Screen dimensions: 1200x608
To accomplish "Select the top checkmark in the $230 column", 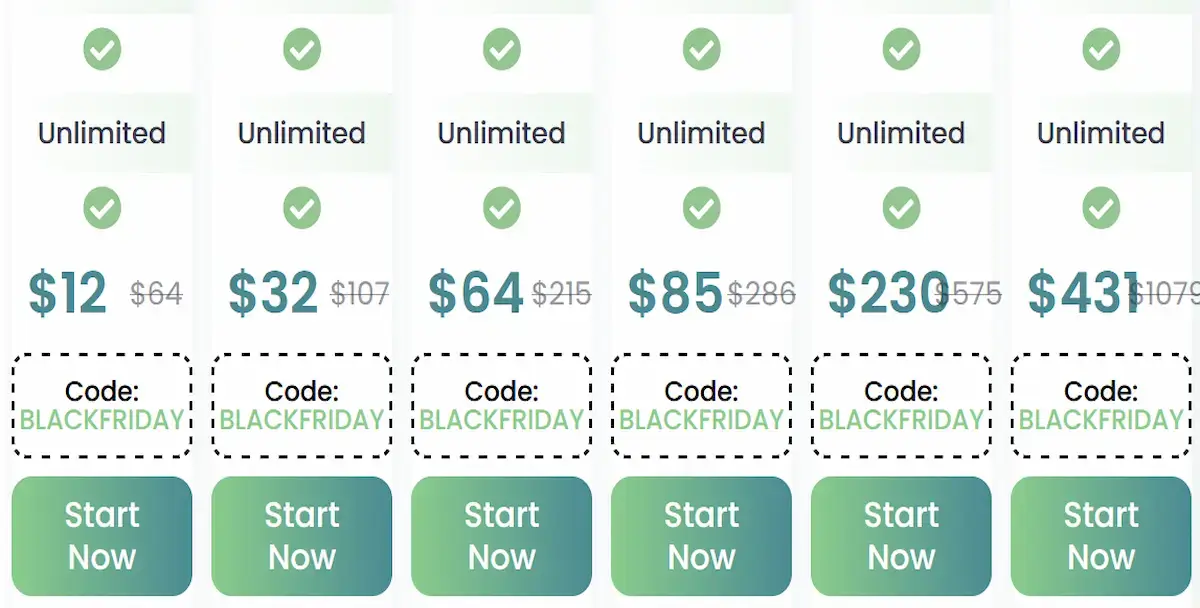I will [x=901, y=48].
